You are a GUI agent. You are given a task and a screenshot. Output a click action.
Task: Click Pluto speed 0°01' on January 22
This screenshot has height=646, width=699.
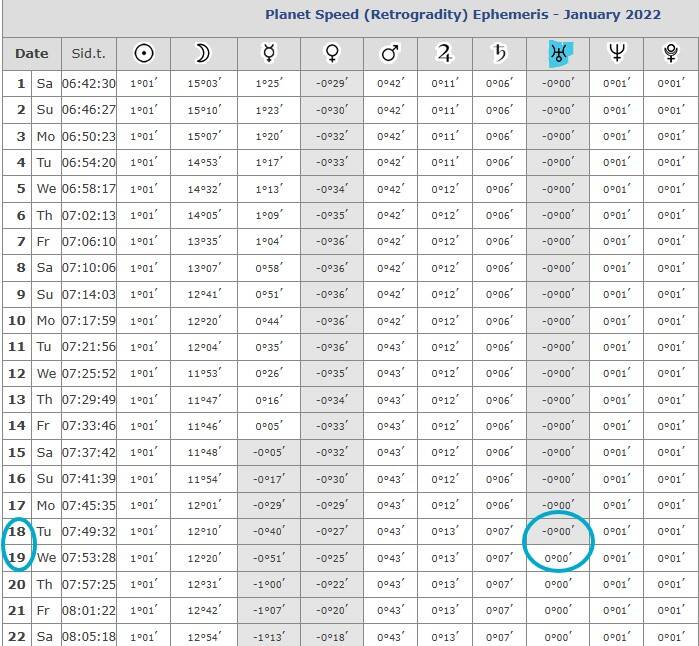tap(671, 637)
